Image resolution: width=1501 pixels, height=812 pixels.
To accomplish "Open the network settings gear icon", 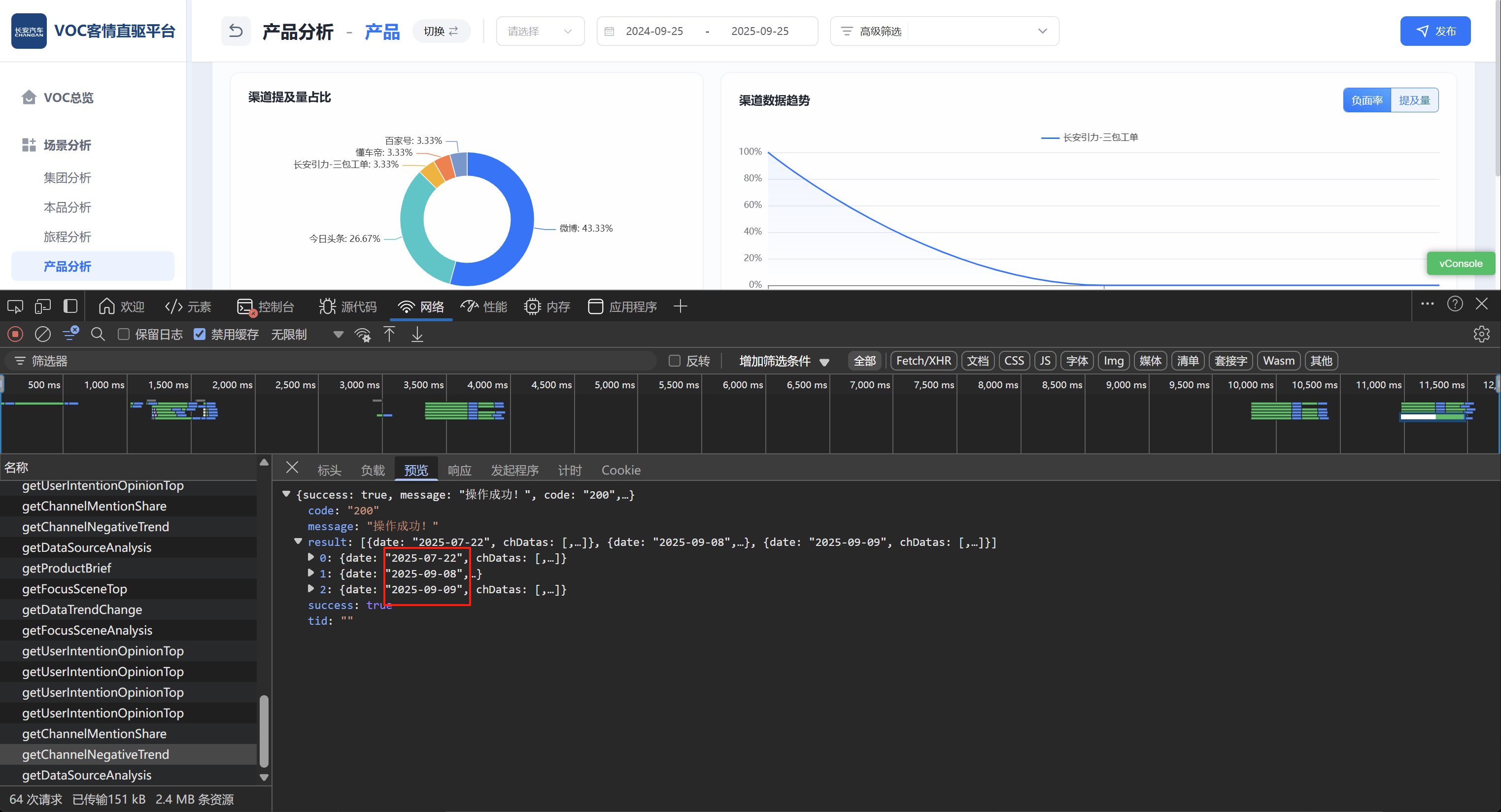I will 1481,335.
